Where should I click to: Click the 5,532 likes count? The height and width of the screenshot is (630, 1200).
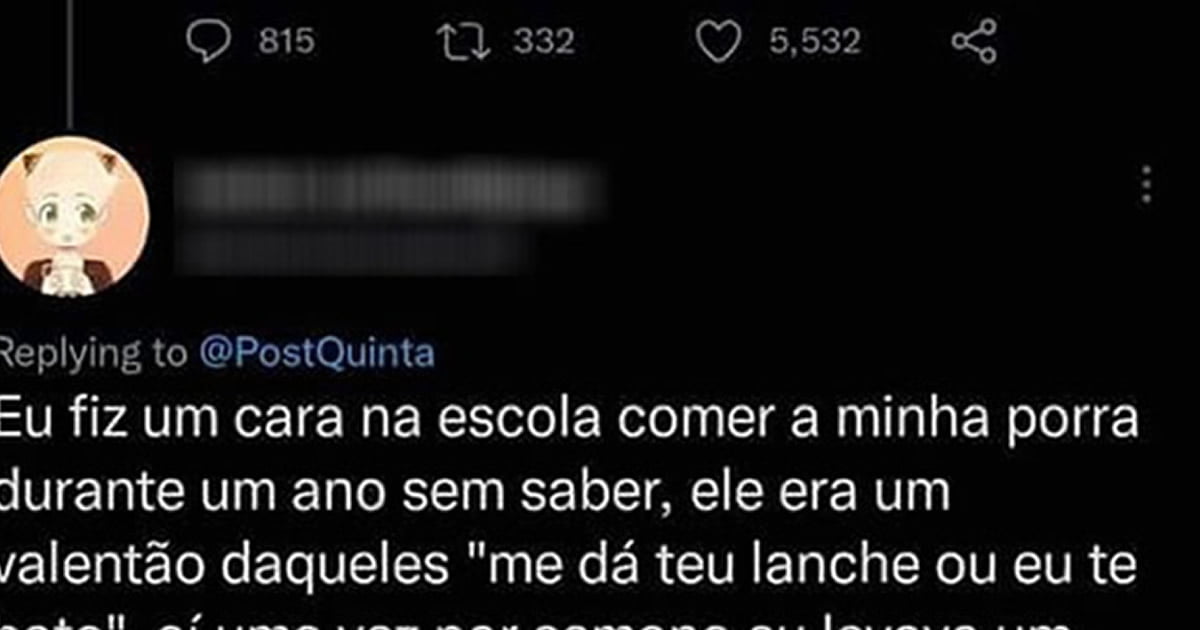pos(815,42)
